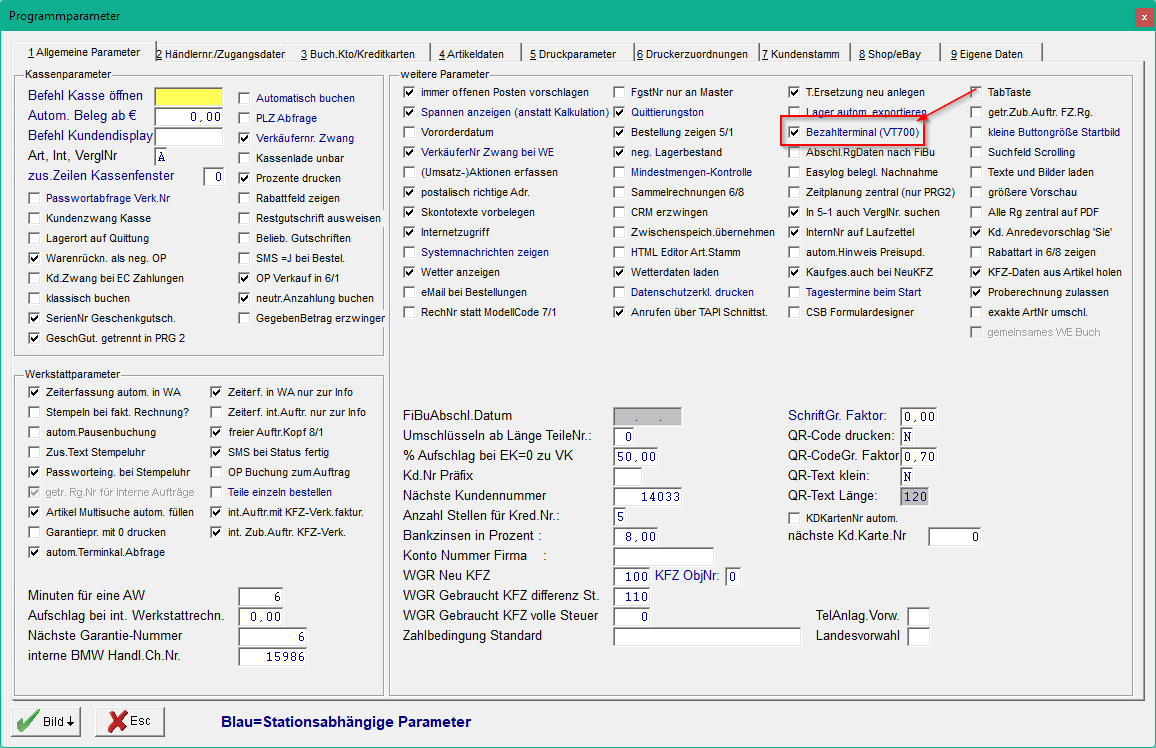Uncheck Verkäufernr. Zwang
Viewport: 1156px width, 748px height.
[x=244, y=138]
